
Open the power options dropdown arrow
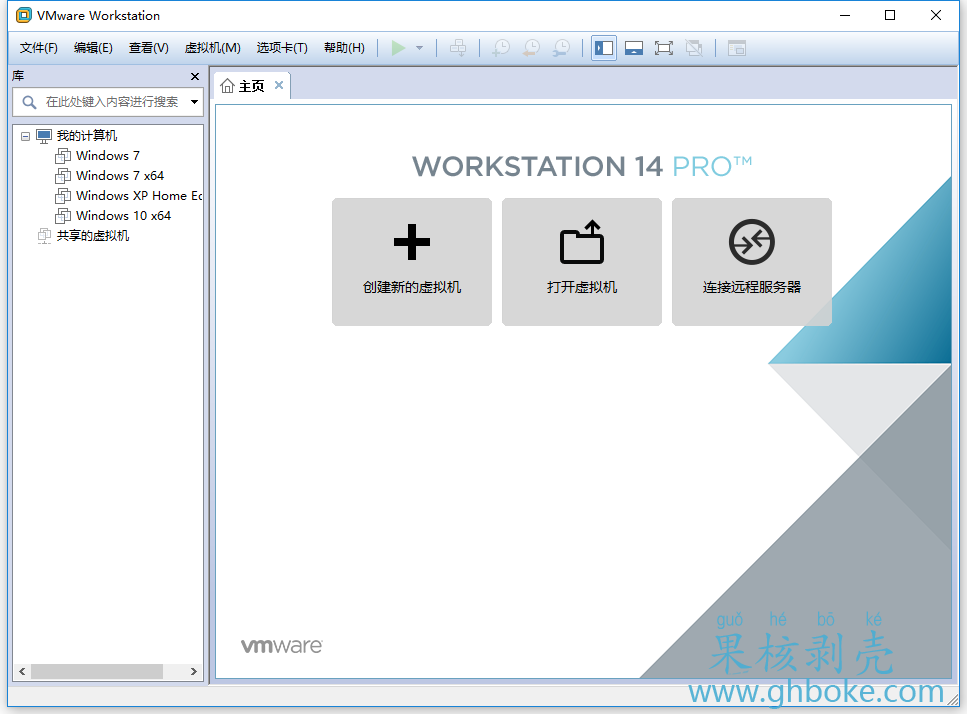[x=419, y=48]
